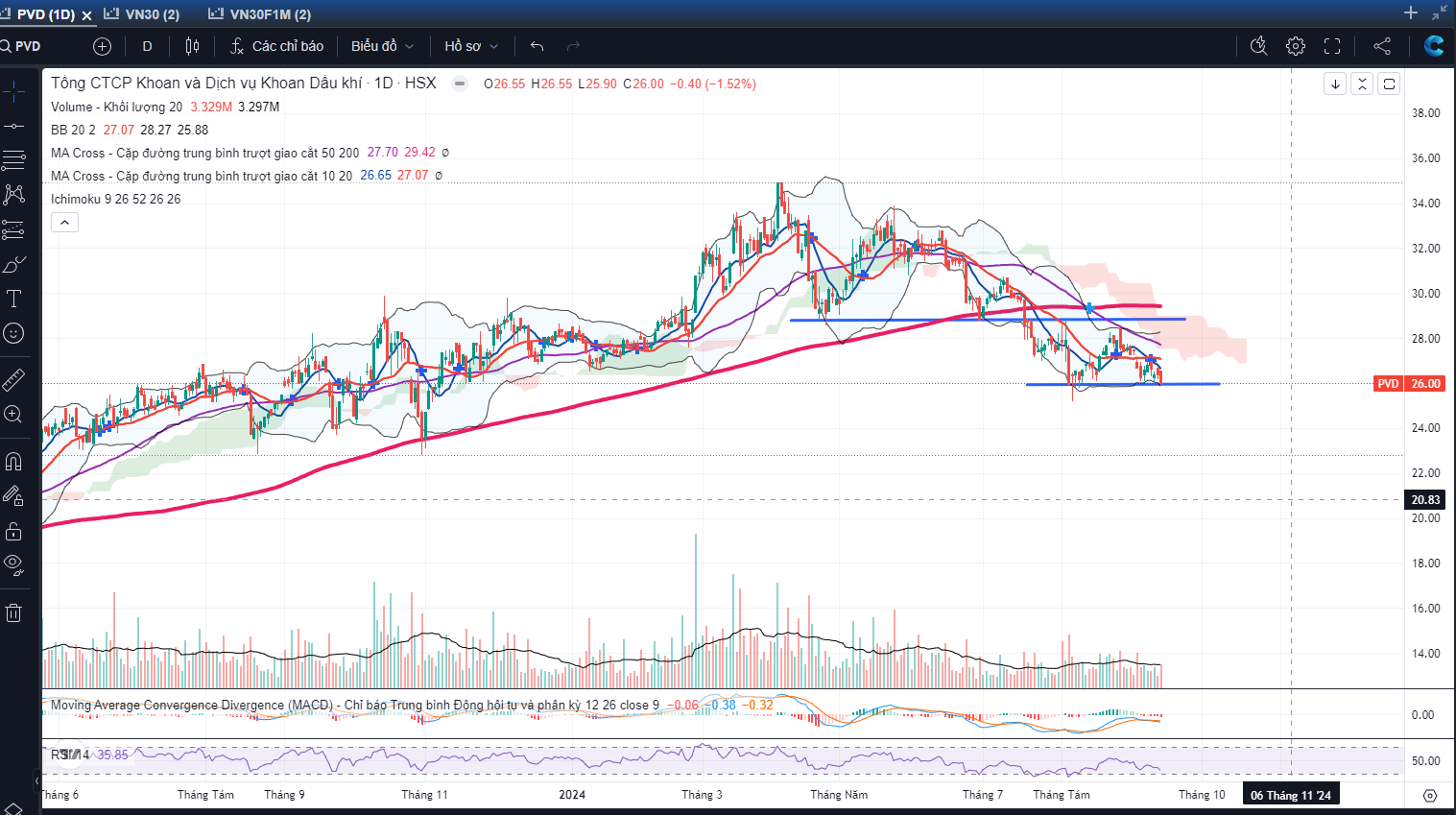Click the 06 Tháng 11 '24 date label

coord(1290,795)
